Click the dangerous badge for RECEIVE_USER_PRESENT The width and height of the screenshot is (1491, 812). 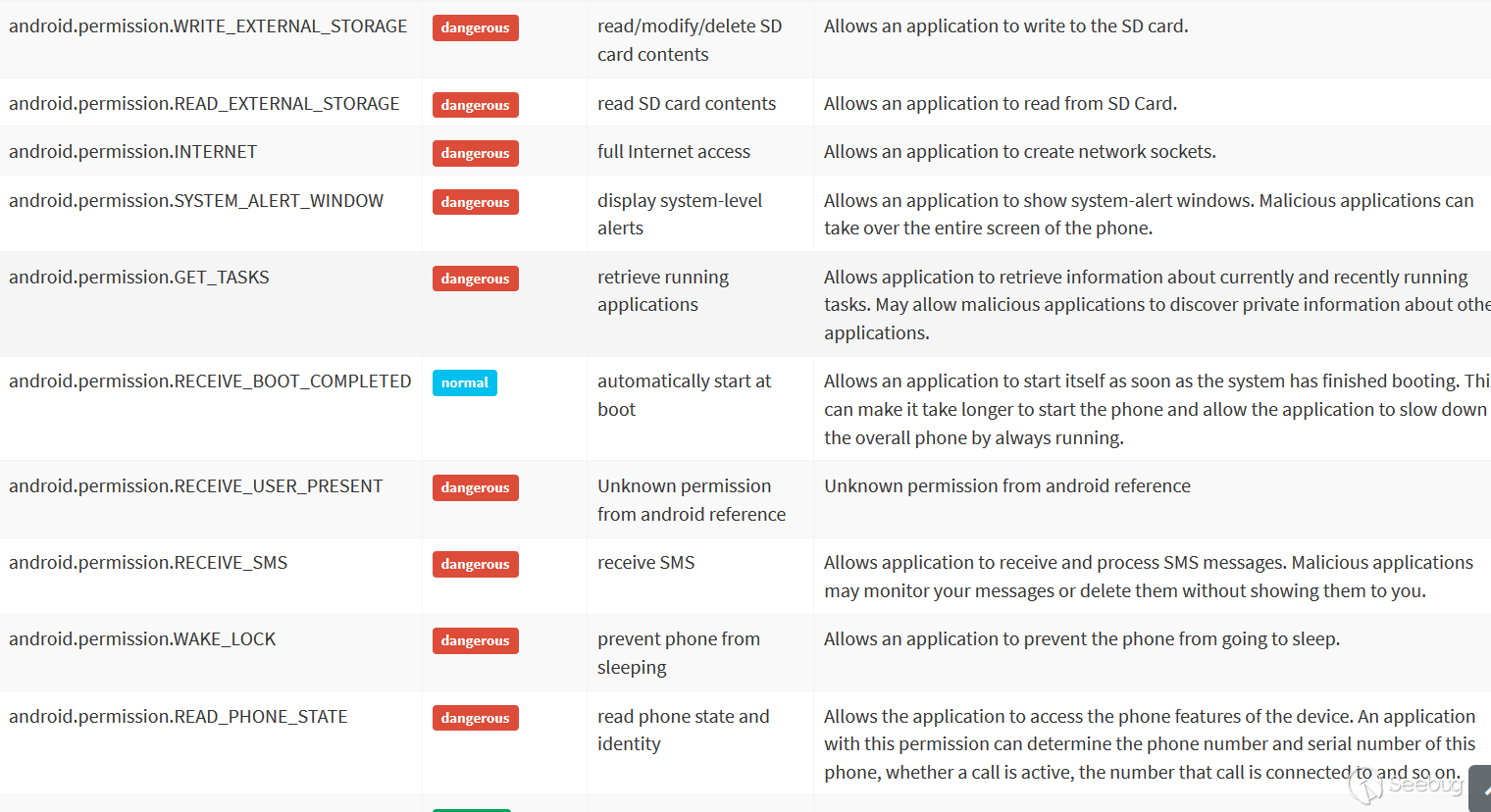[475, 487]
